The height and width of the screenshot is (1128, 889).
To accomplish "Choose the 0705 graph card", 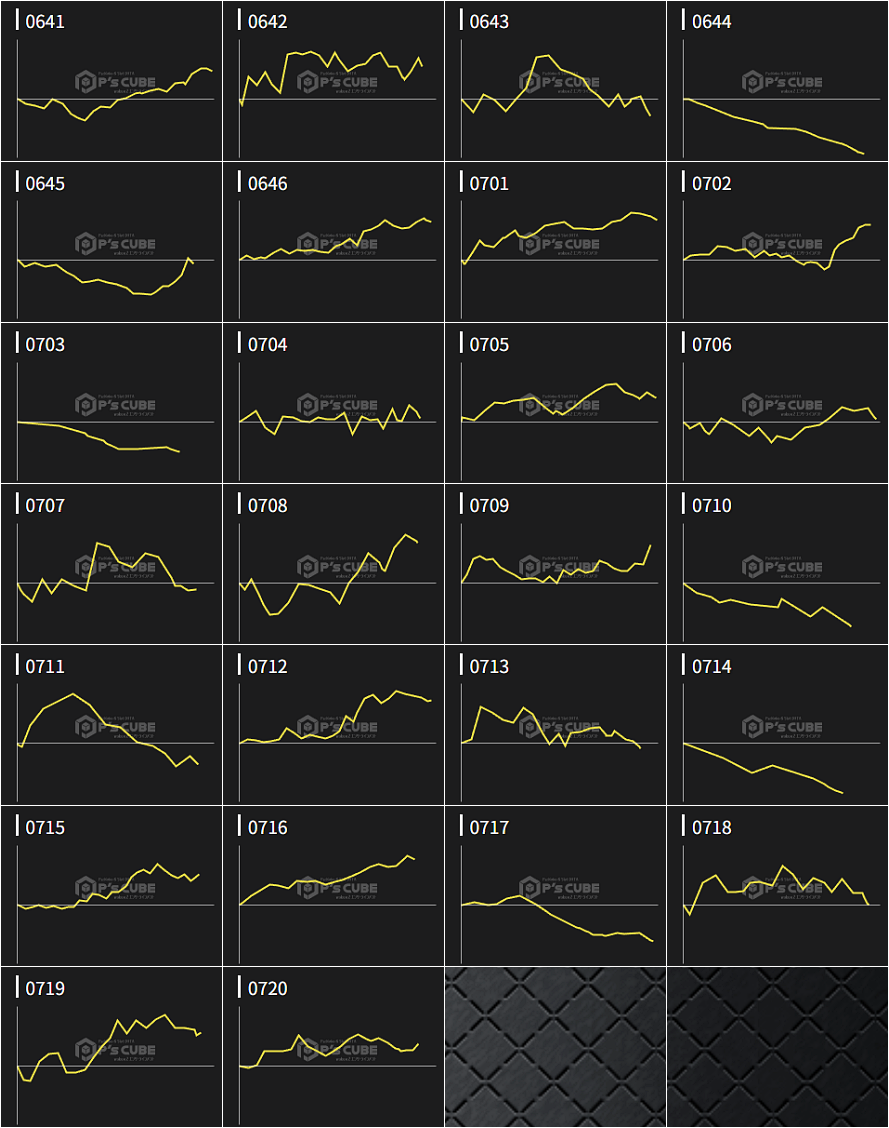I will click(x=555, y=403).
